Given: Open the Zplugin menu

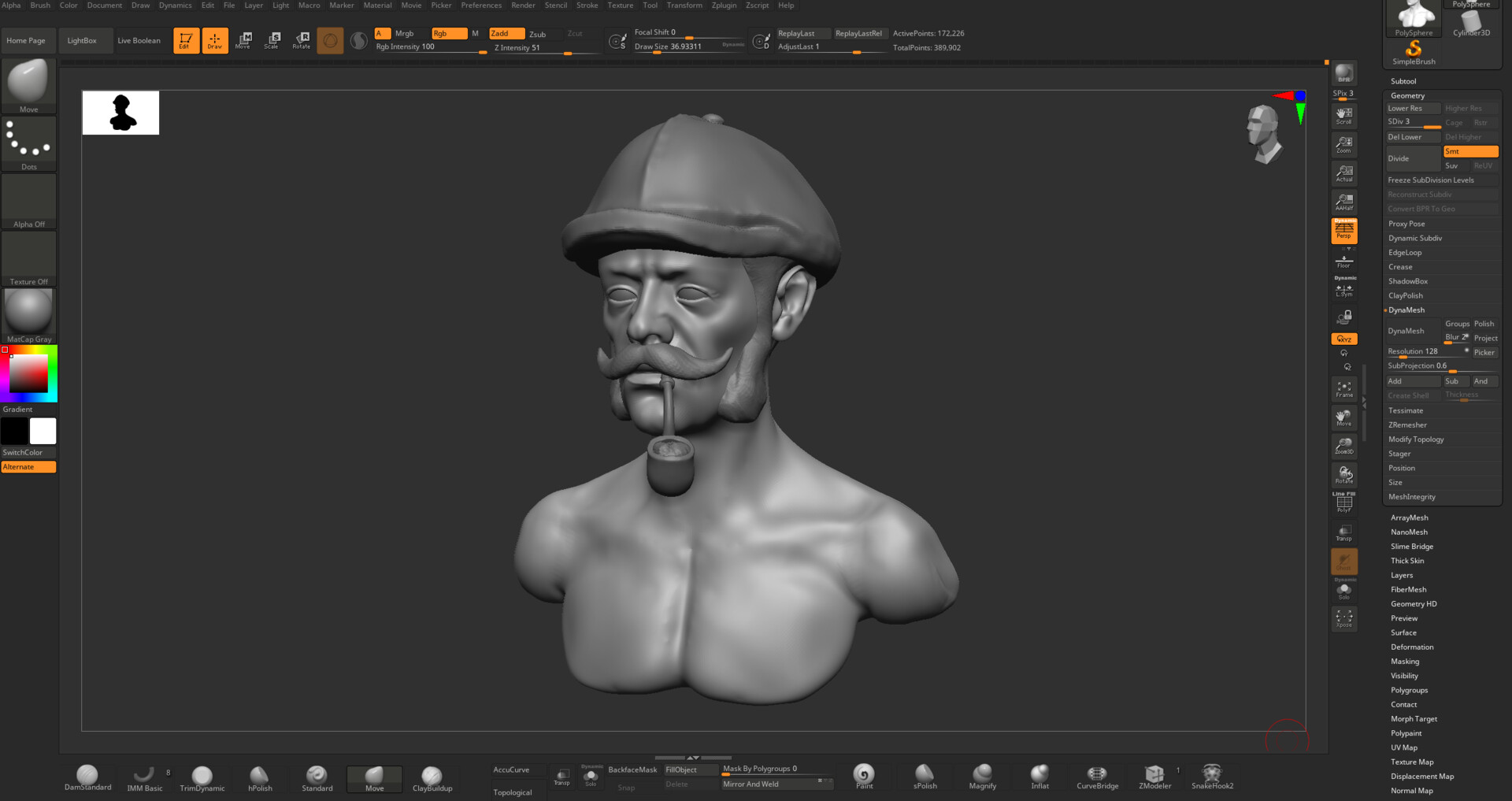Looking at the screenshot, I should point(724,6).
